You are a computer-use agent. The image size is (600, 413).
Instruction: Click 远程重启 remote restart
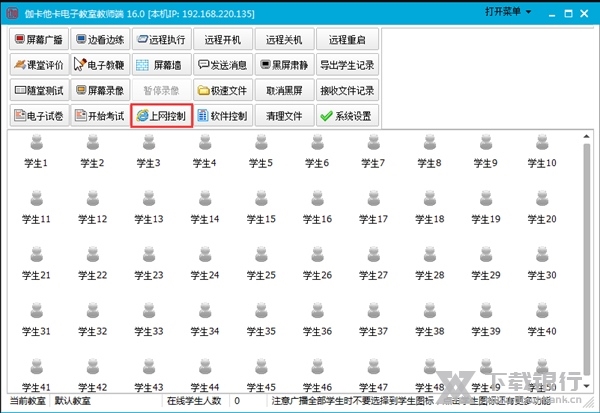(x=347, y=39)
